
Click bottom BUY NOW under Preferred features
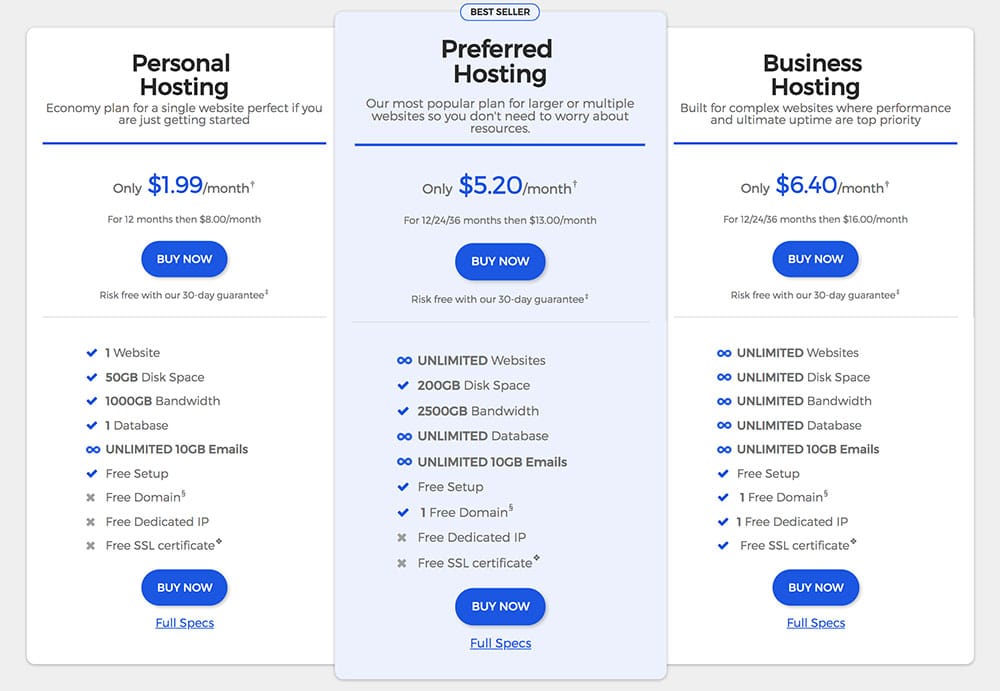[500, 607]
